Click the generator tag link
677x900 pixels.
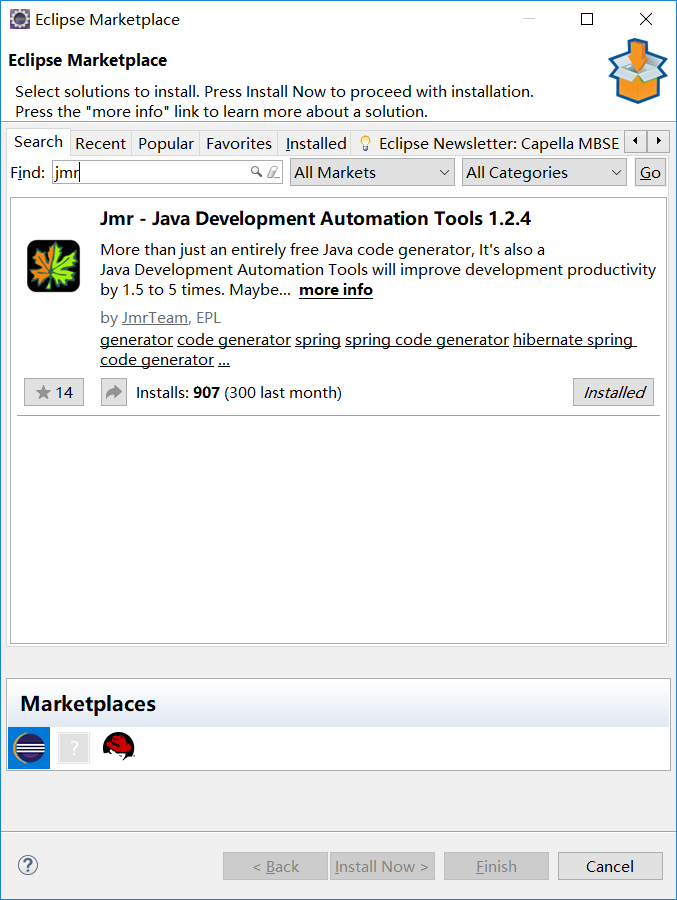click(x=137, y=340)
